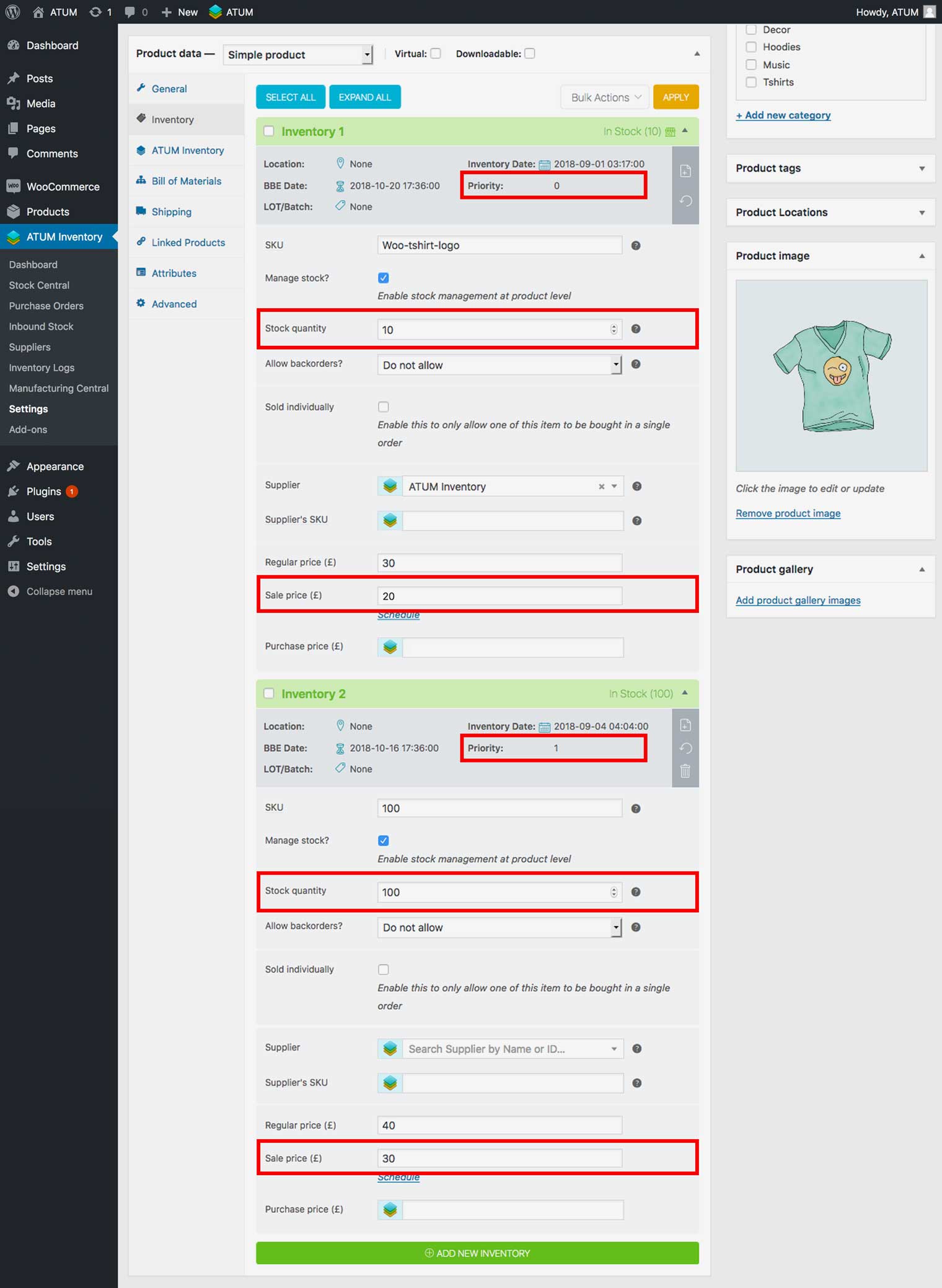Click the clone icon in Inventory 1 header
Image resolution: width=942 pixels, height=1288 pixels.
[685, 171]
